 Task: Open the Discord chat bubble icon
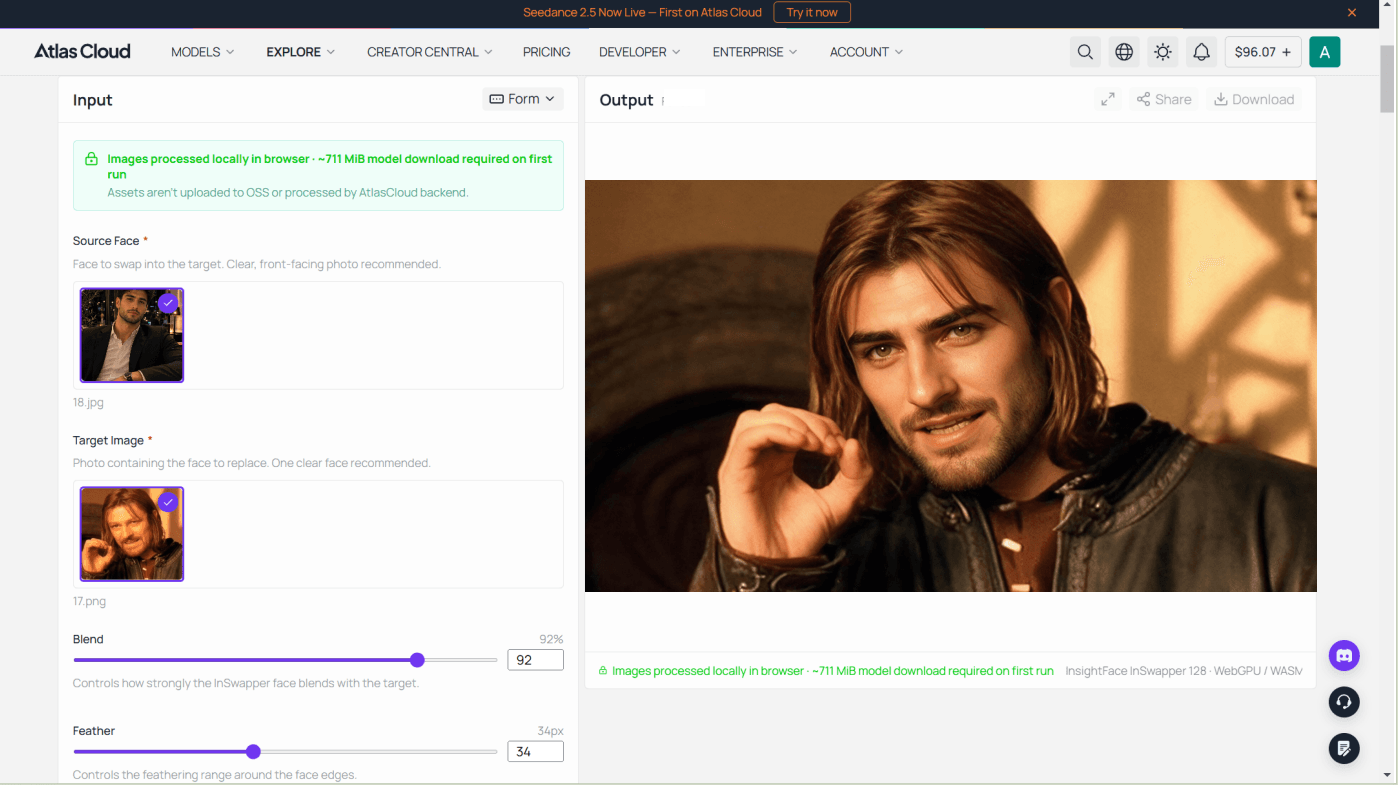click(x=1344, y=656)
